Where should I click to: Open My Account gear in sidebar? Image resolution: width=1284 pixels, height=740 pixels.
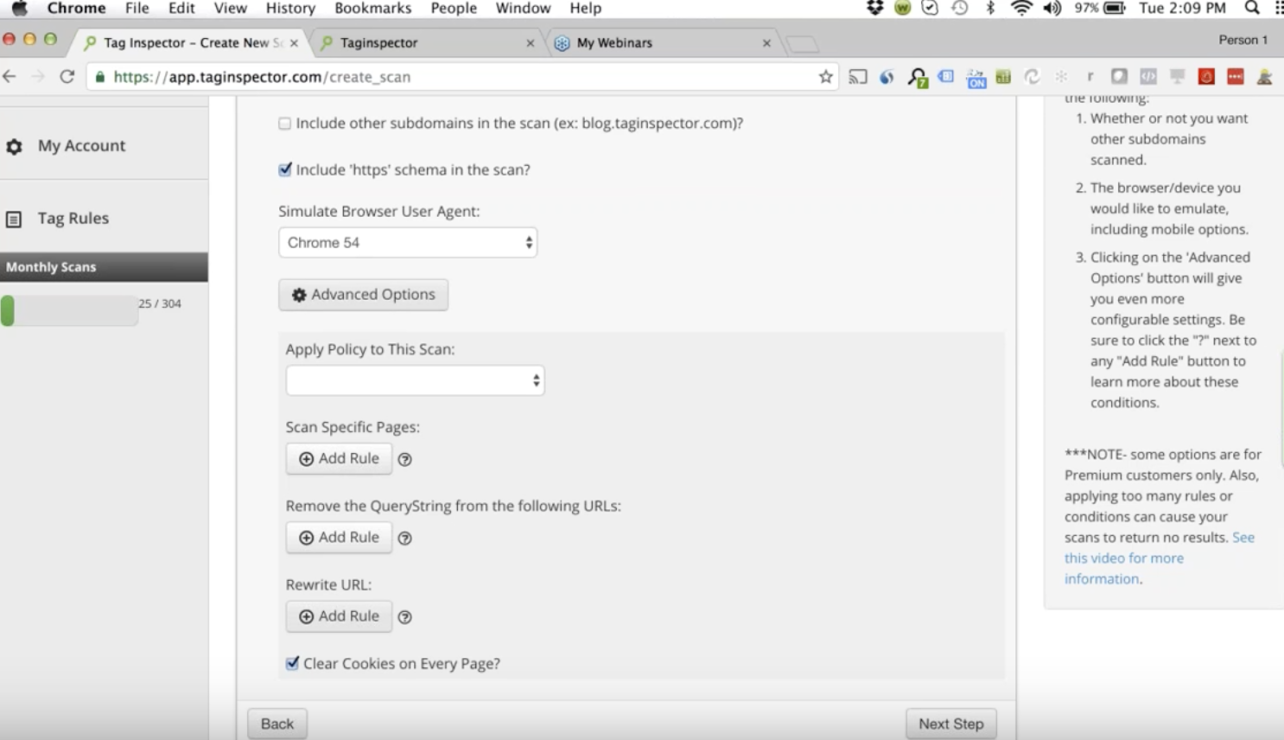click(x=14, y=147)
